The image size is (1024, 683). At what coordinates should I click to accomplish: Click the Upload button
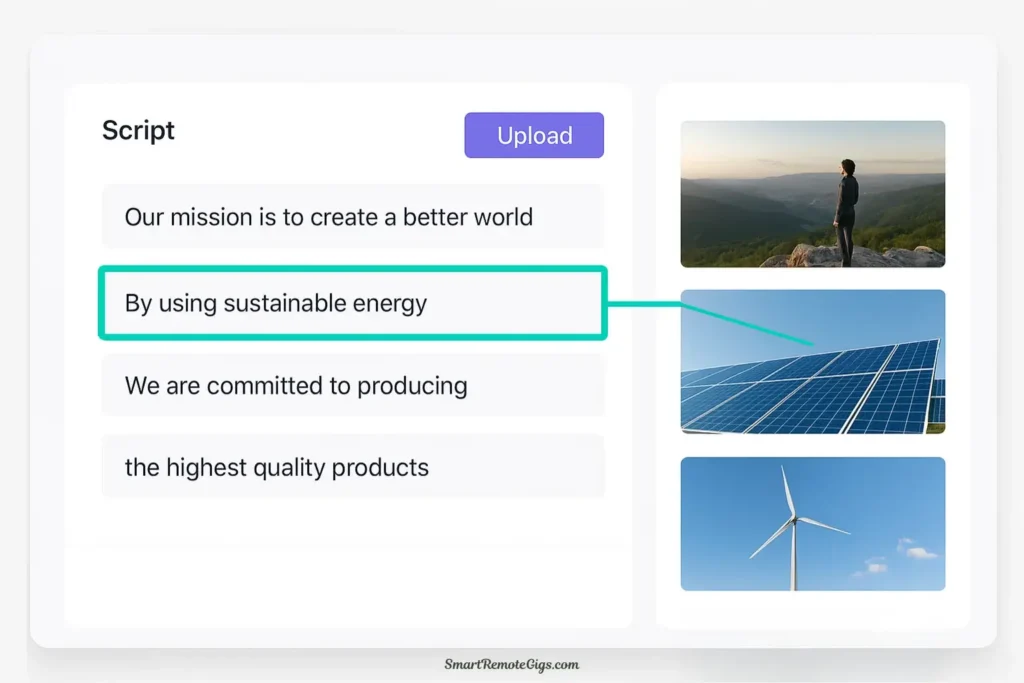pyautogui.click(x=534, y=135)
